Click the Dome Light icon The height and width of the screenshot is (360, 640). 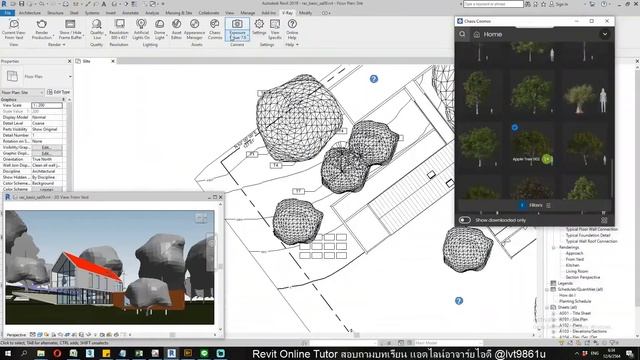click(160, 24)
